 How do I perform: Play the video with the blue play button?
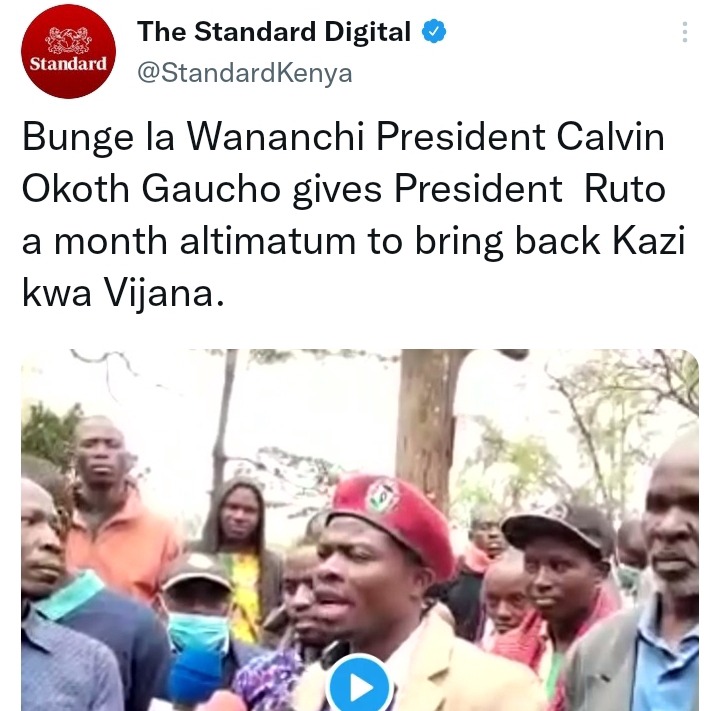(360, 686)
